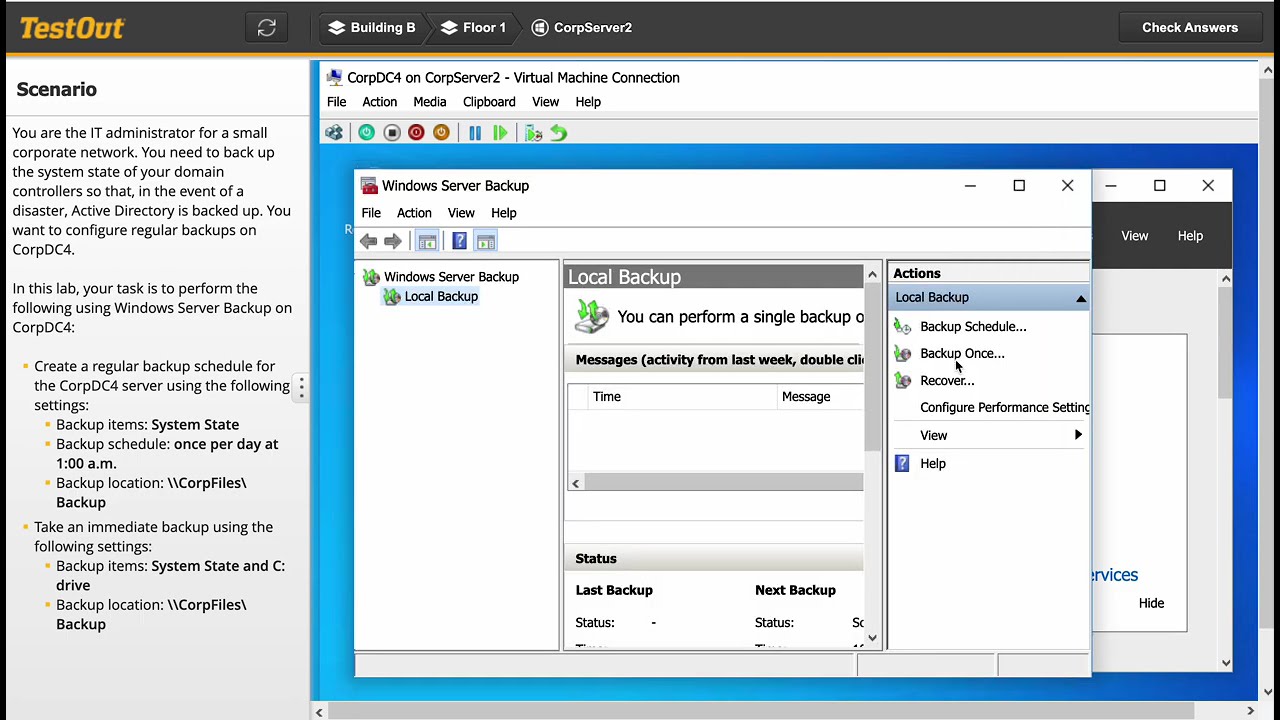Click the TestOut refresh icon button
The image size is (1280, 720).
[x=267, y=28]
